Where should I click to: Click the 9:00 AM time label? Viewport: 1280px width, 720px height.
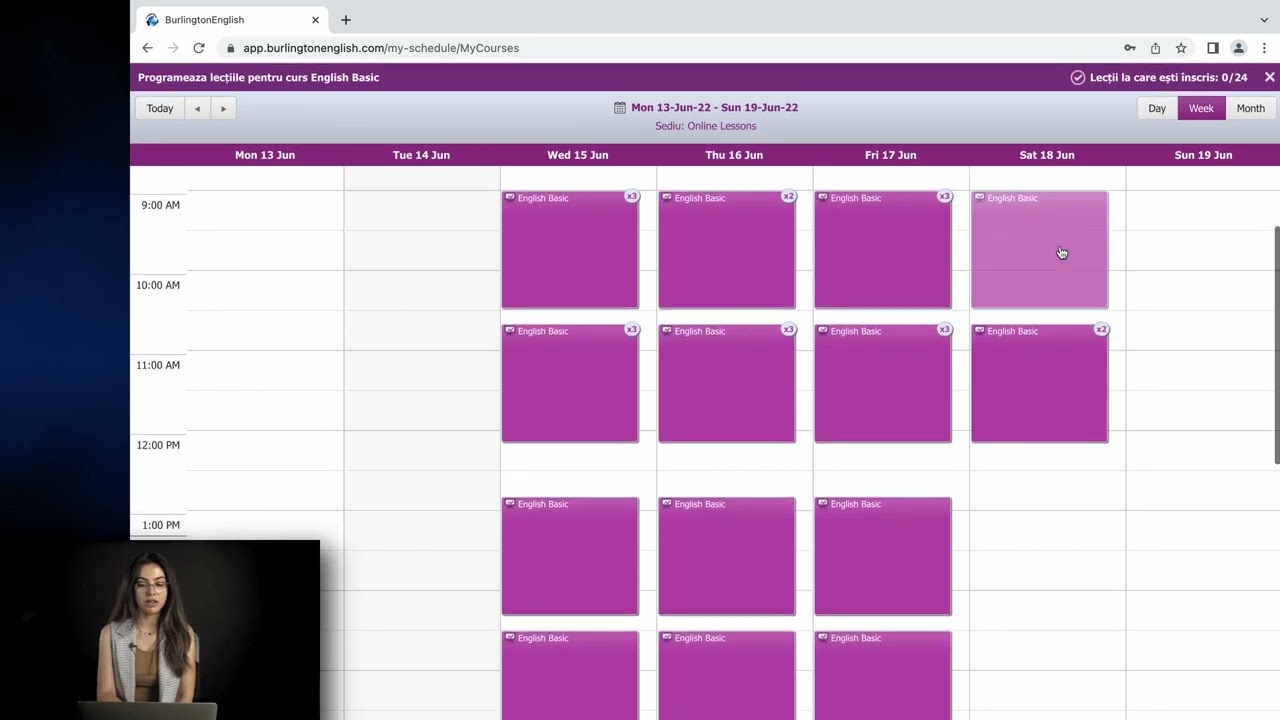point(160,205)
